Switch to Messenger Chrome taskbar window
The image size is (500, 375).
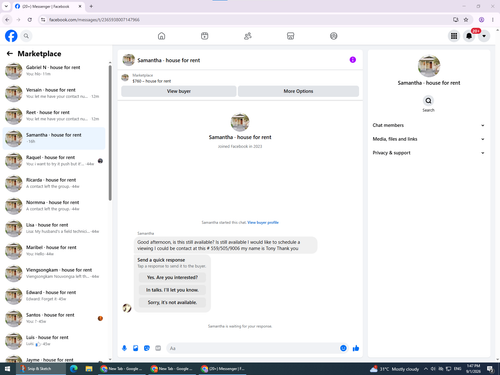point(223,369)
